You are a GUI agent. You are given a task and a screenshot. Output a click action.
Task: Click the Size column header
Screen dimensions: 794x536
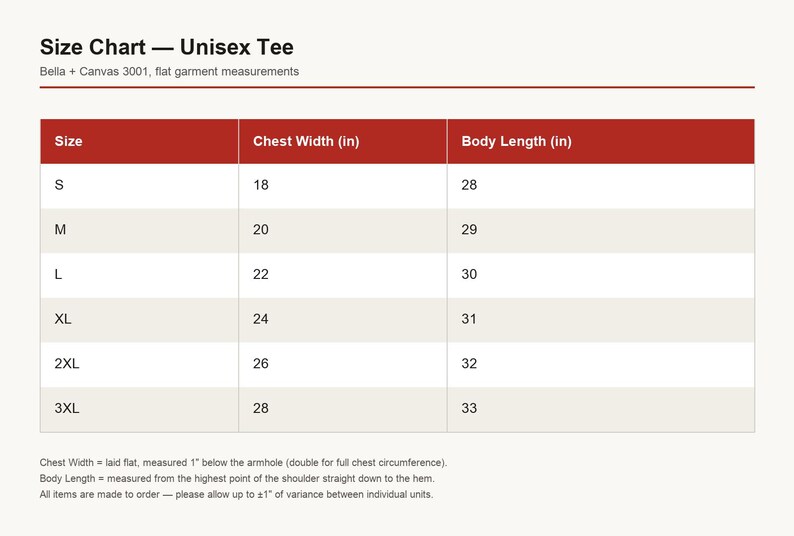139,141
